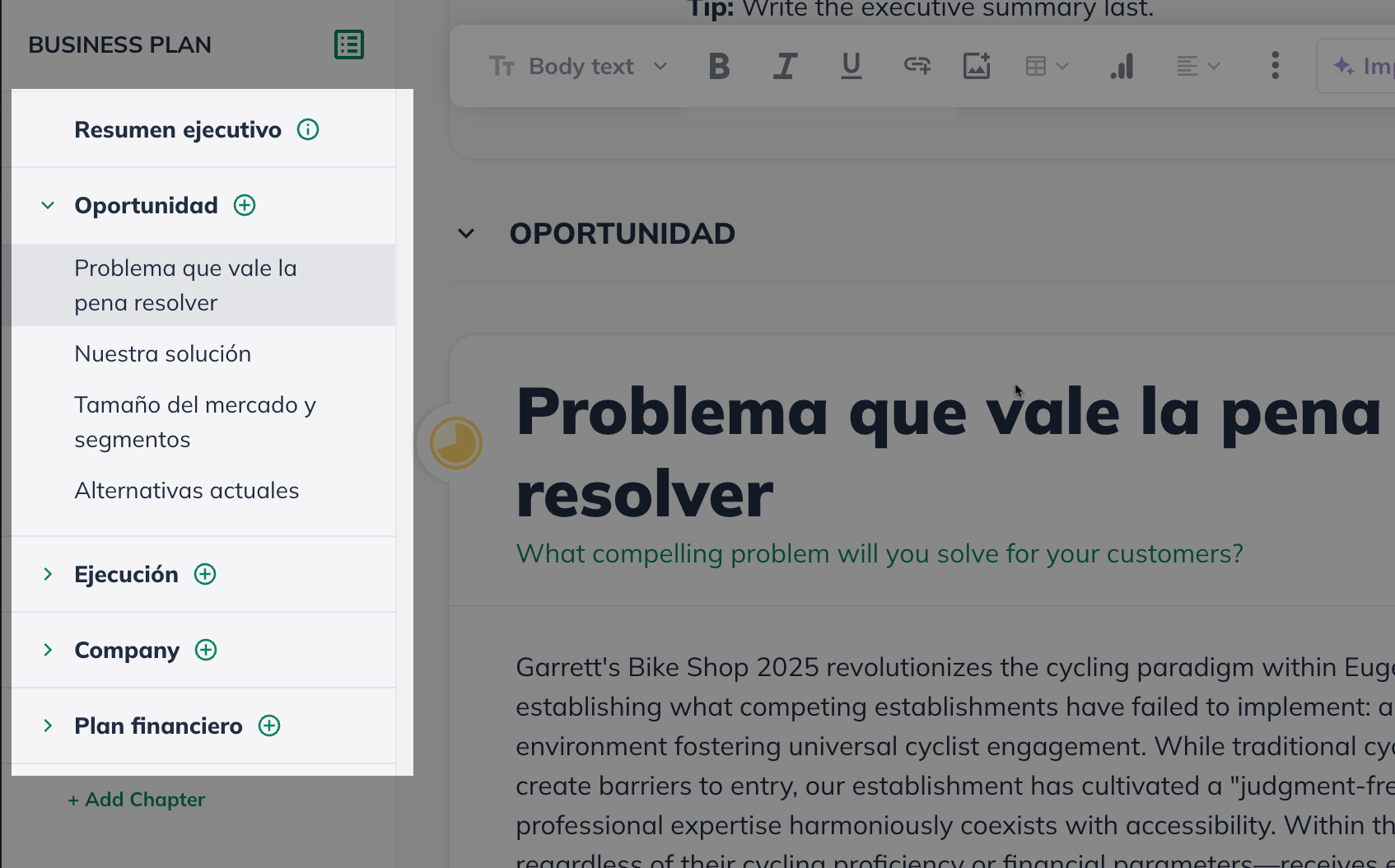Viewport: 1395px width, 868px height.
Task: Open the Alternativas actuales section
Action: [187, 490]
